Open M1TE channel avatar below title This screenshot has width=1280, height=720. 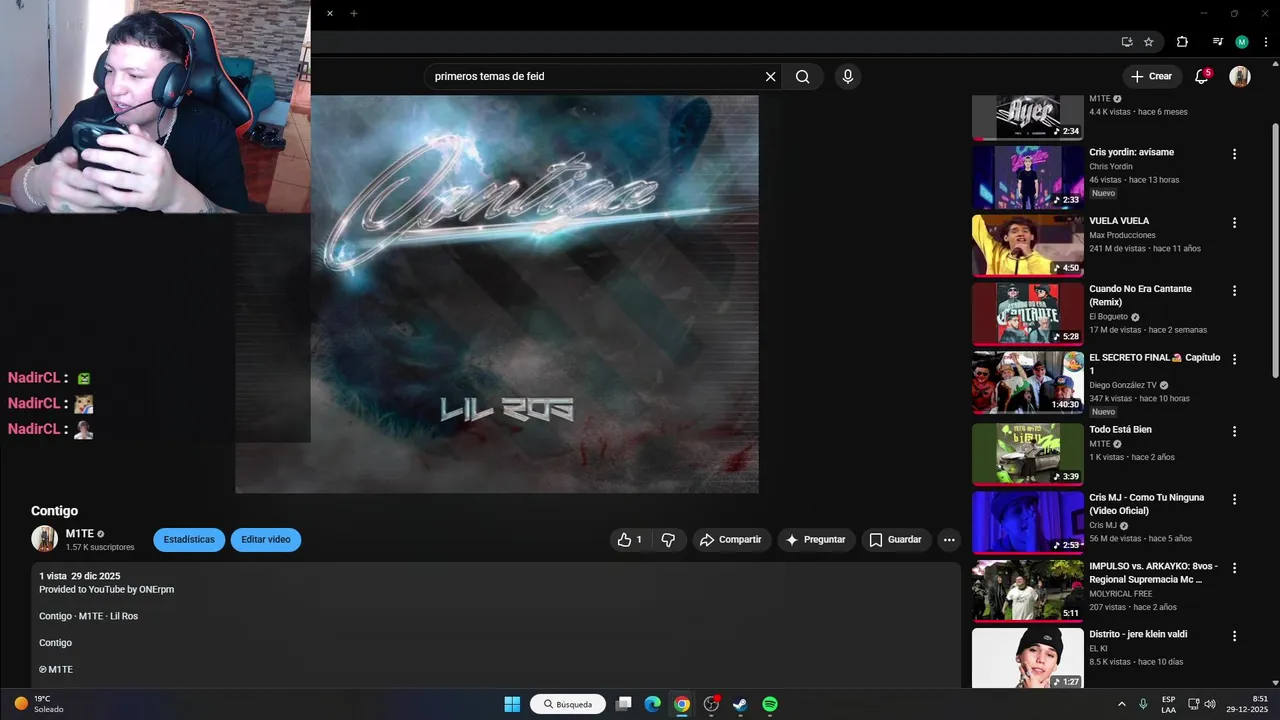click(44, 539)
